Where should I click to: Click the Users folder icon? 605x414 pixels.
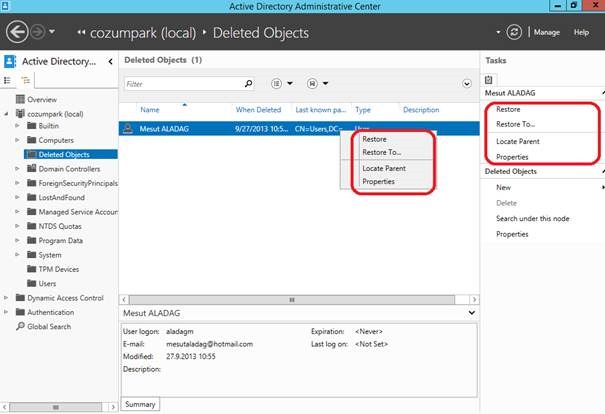point(32,283)
